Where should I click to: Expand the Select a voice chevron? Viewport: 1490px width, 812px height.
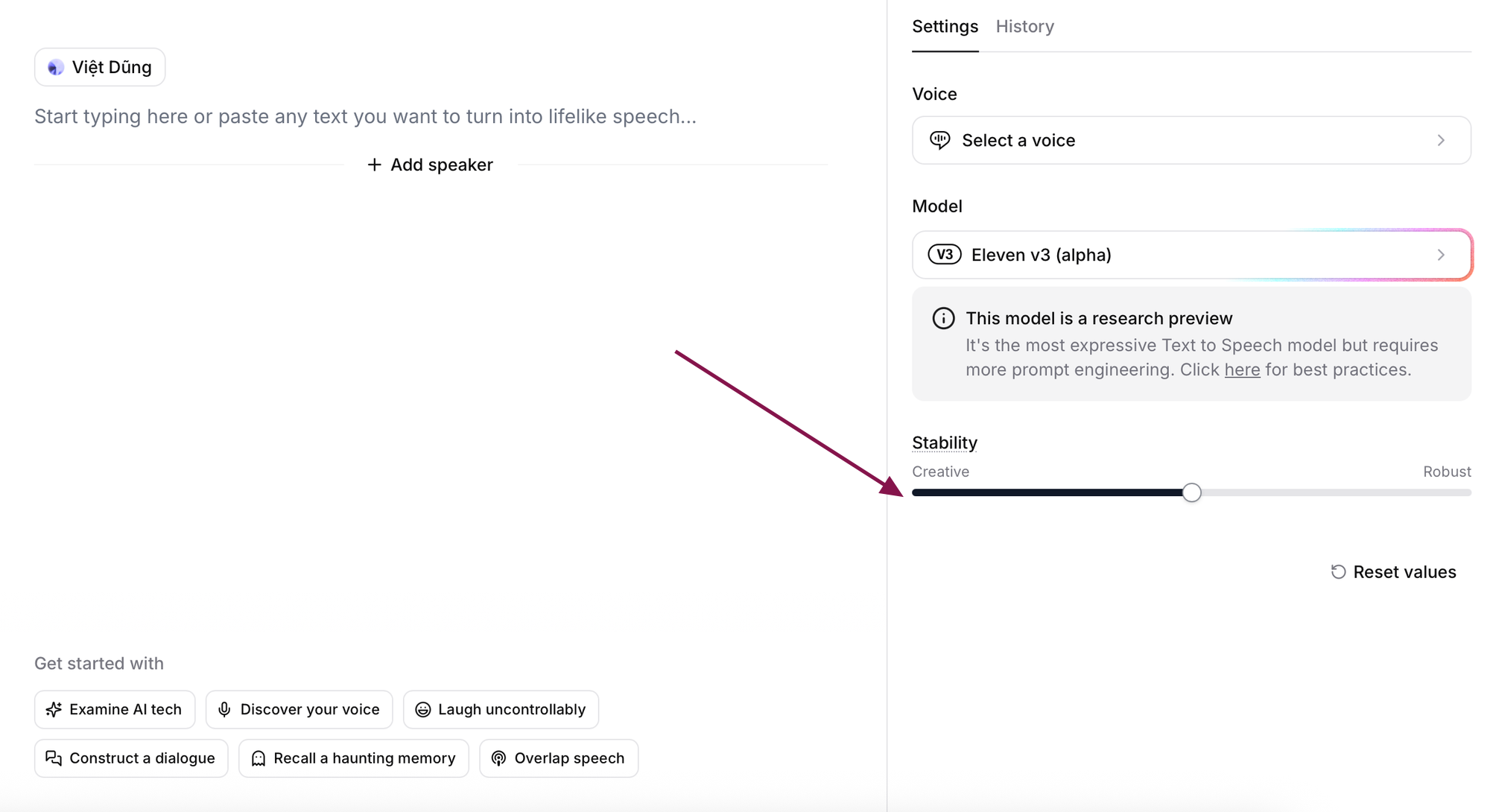click(1441, 140)
